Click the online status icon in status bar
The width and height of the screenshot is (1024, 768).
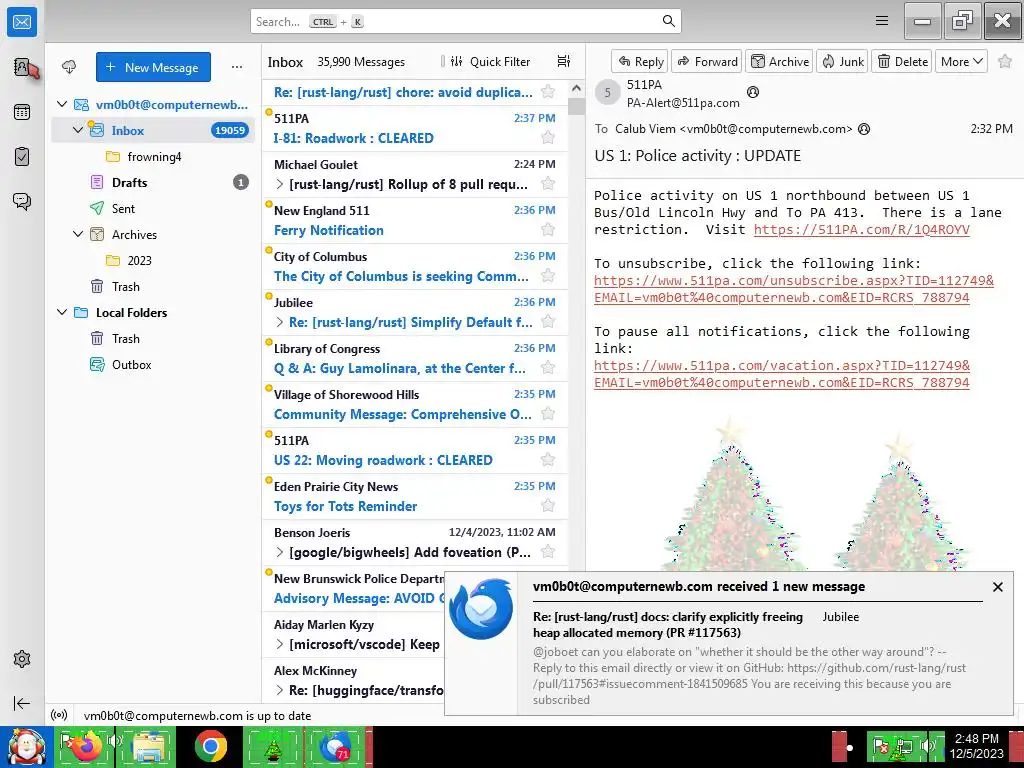59,715
